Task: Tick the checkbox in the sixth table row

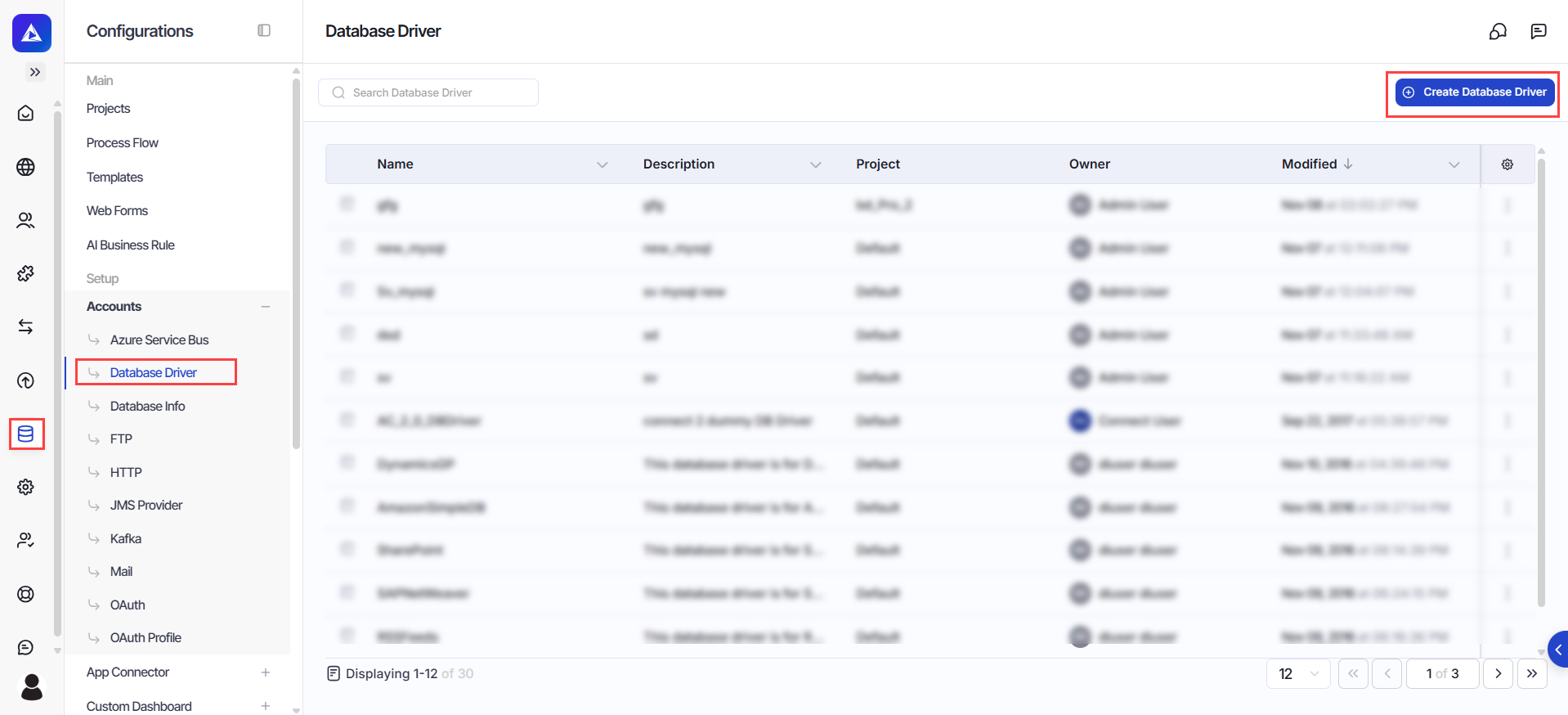Action: coord(347,420)
